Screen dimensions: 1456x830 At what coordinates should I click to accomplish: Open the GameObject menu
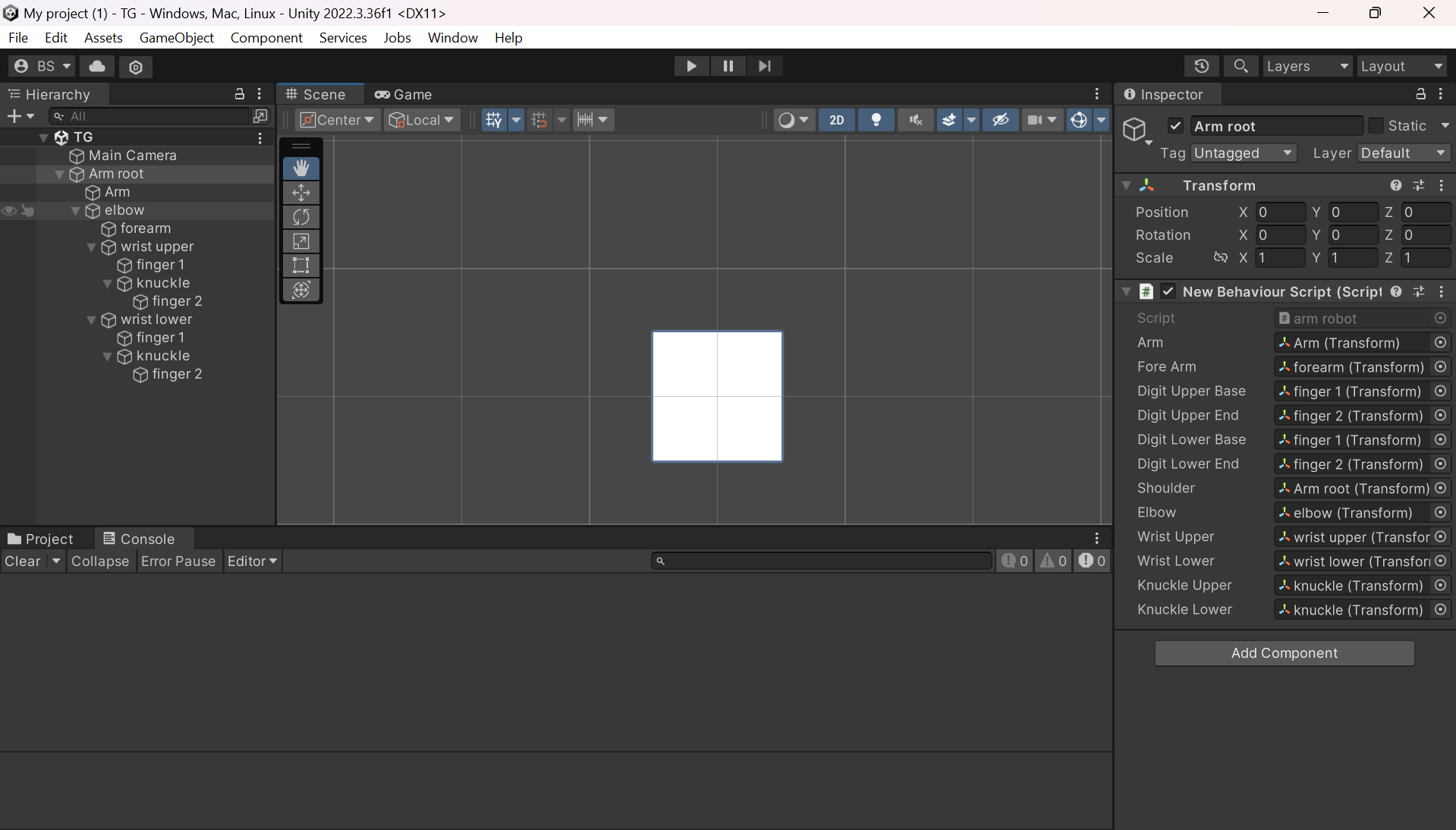point(176,38)
